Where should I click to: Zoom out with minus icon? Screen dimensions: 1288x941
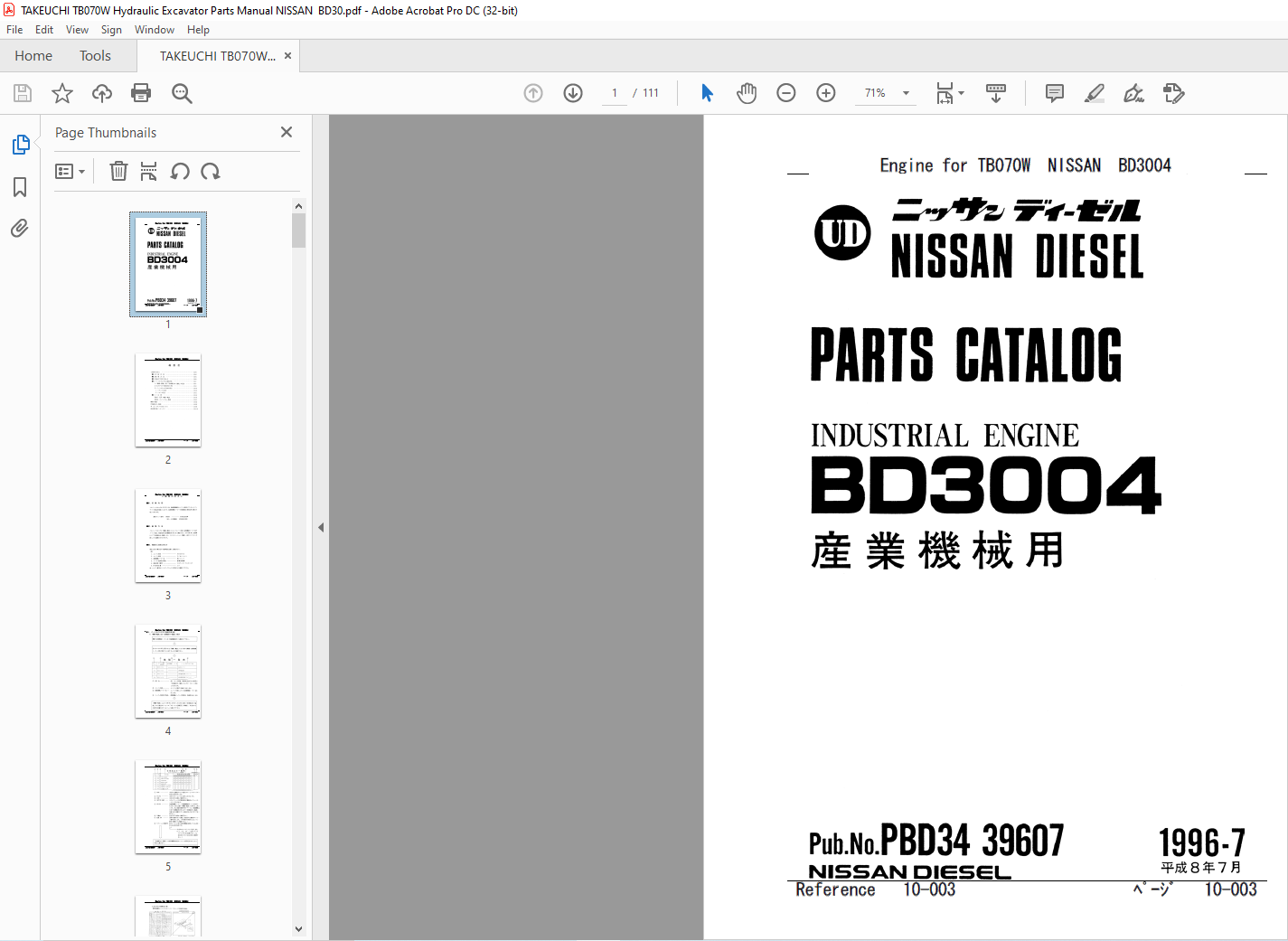(x=786, y=93)
